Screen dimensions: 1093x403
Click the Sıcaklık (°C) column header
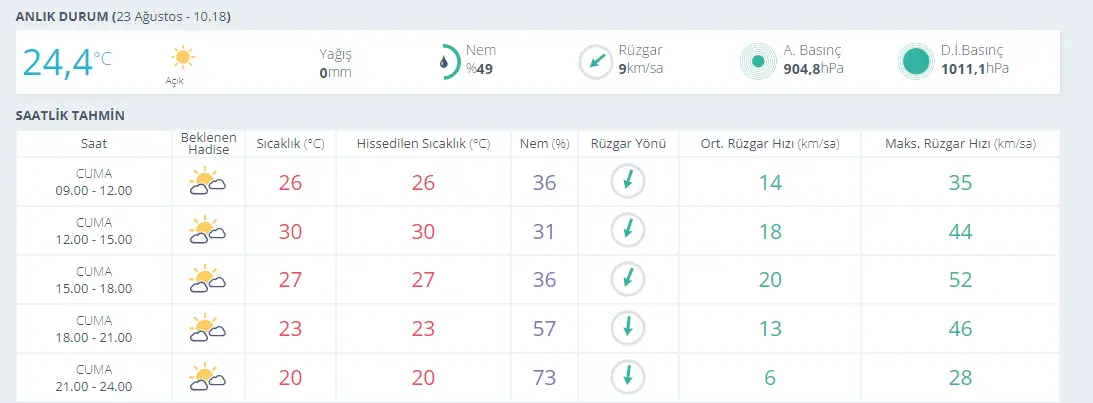pyautogui.click(x=290, y=144)
